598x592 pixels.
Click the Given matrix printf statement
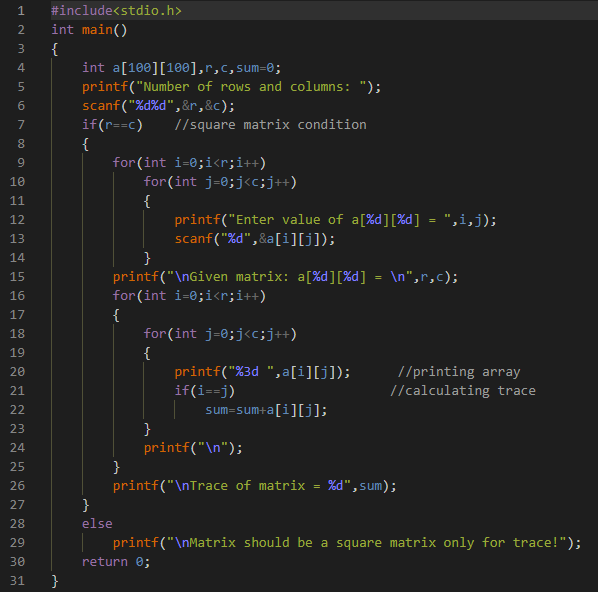pos(285,277)
